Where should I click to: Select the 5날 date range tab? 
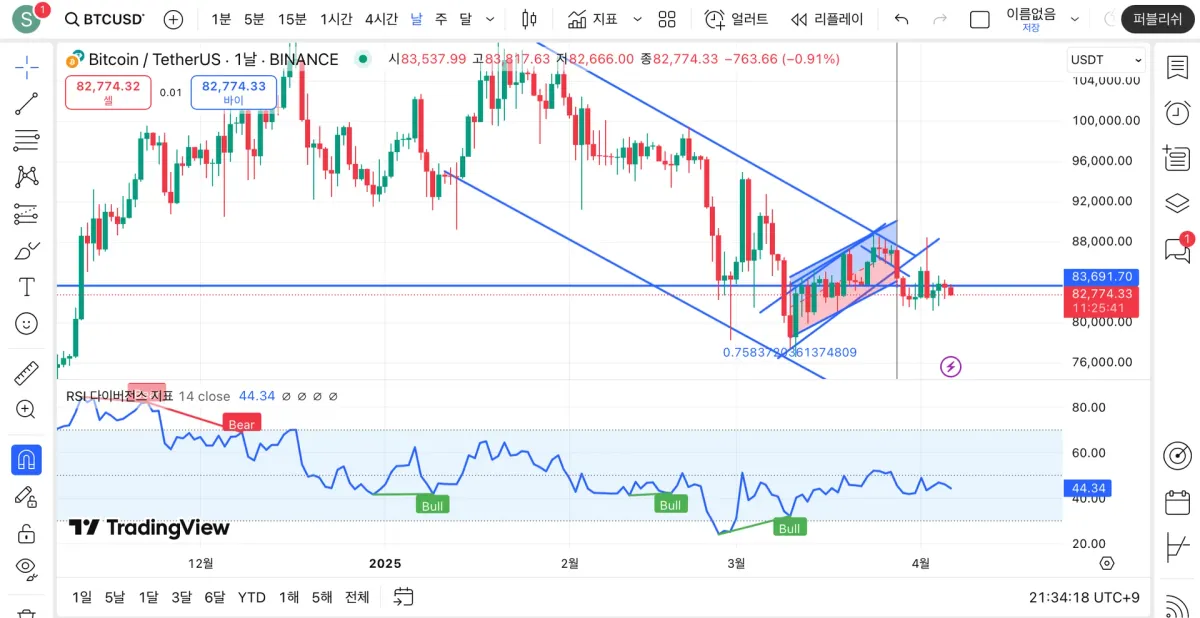click(115, 597)
